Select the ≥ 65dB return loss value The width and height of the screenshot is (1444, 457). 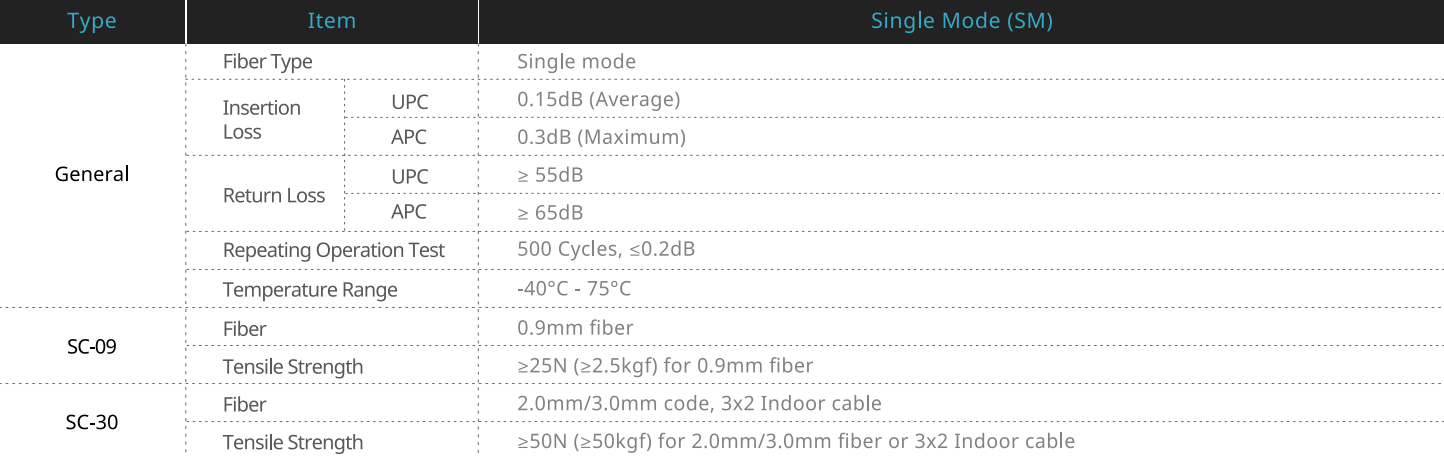[x=550, y=212]
